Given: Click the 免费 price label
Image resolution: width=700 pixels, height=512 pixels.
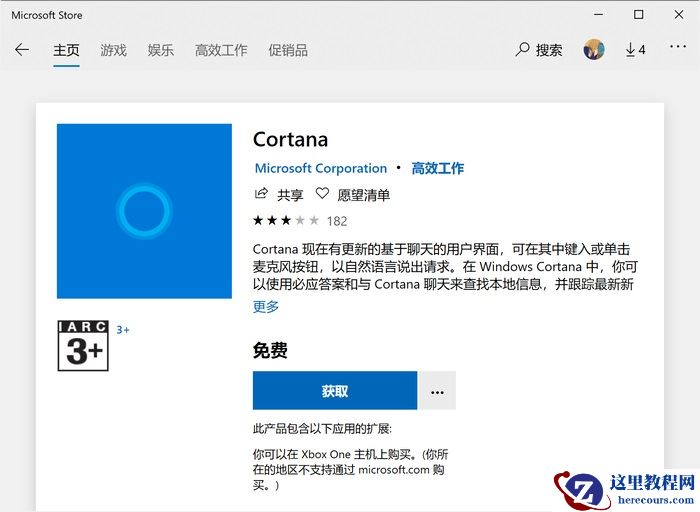Looking at the screenshot, I should tap(270, 350).
